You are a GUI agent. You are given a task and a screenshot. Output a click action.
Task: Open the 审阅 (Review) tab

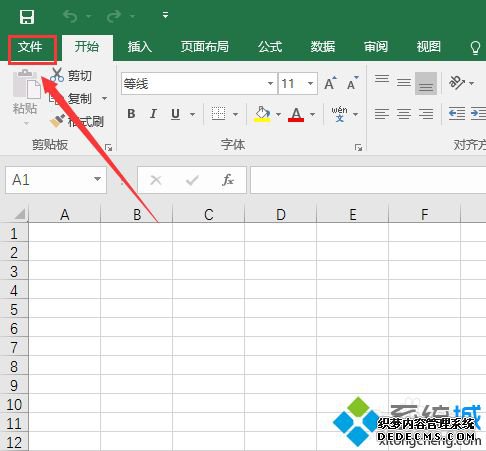click(376, 47)
